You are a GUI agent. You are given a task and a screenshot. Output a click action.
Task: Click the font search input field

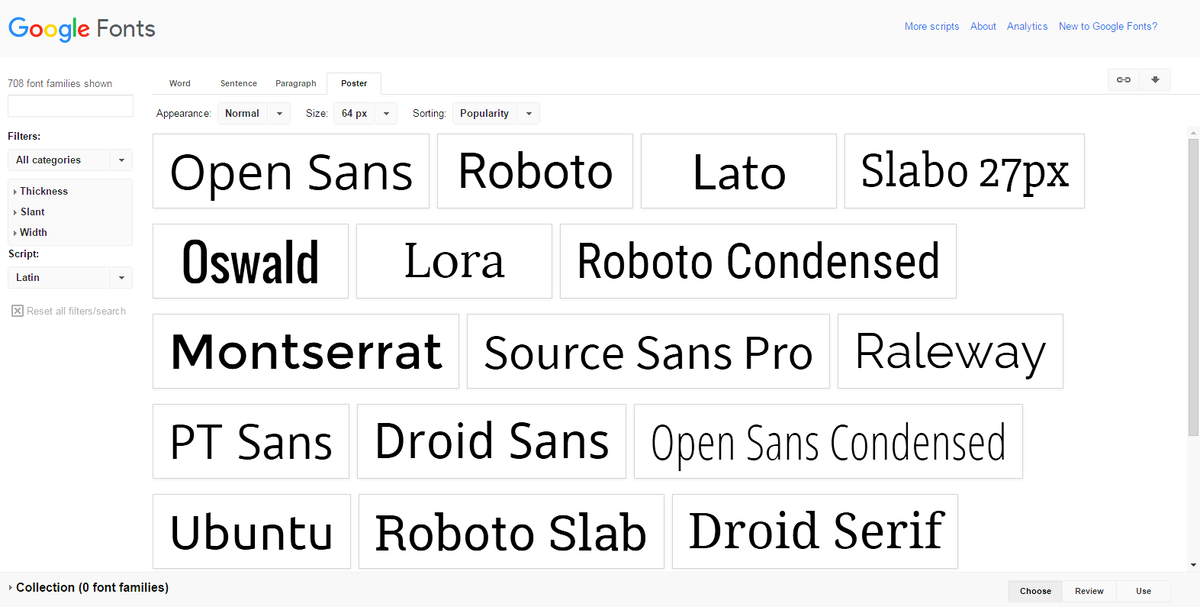click(70, 106)
